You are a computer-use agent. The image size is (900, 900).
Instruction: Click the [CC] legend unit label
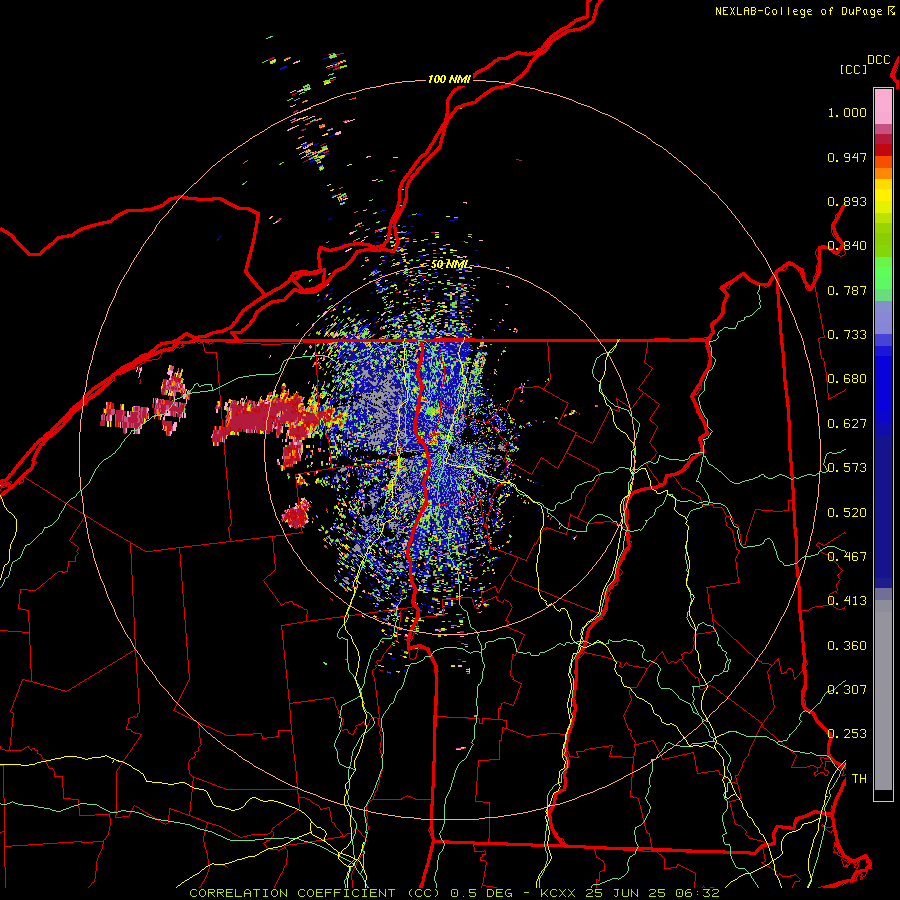click(853, 69)
